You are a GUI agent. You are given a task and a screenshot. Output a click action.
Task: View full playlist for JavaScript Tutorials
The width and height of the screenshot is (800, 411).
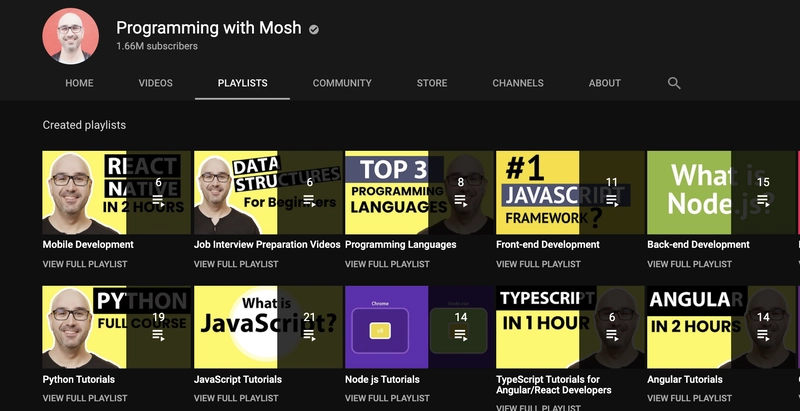pos(236,398)
